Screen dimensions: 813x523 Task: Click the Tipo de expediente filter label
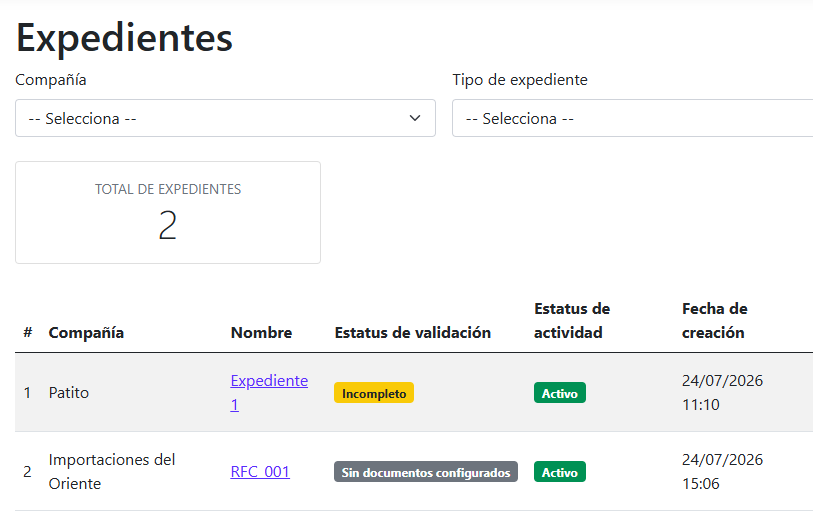pos(520,80)
